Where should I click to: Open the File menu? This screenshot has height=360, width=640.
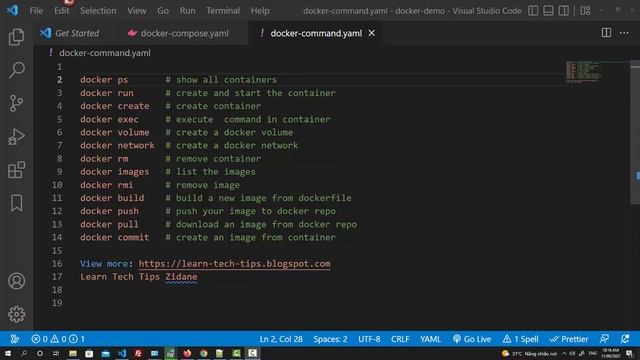36,11
